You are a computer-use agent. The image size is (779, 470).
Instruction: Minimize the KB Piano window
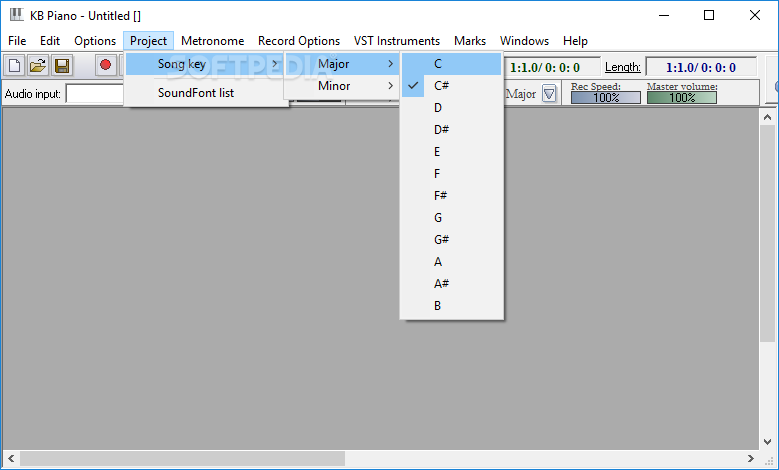pos(664,15)
